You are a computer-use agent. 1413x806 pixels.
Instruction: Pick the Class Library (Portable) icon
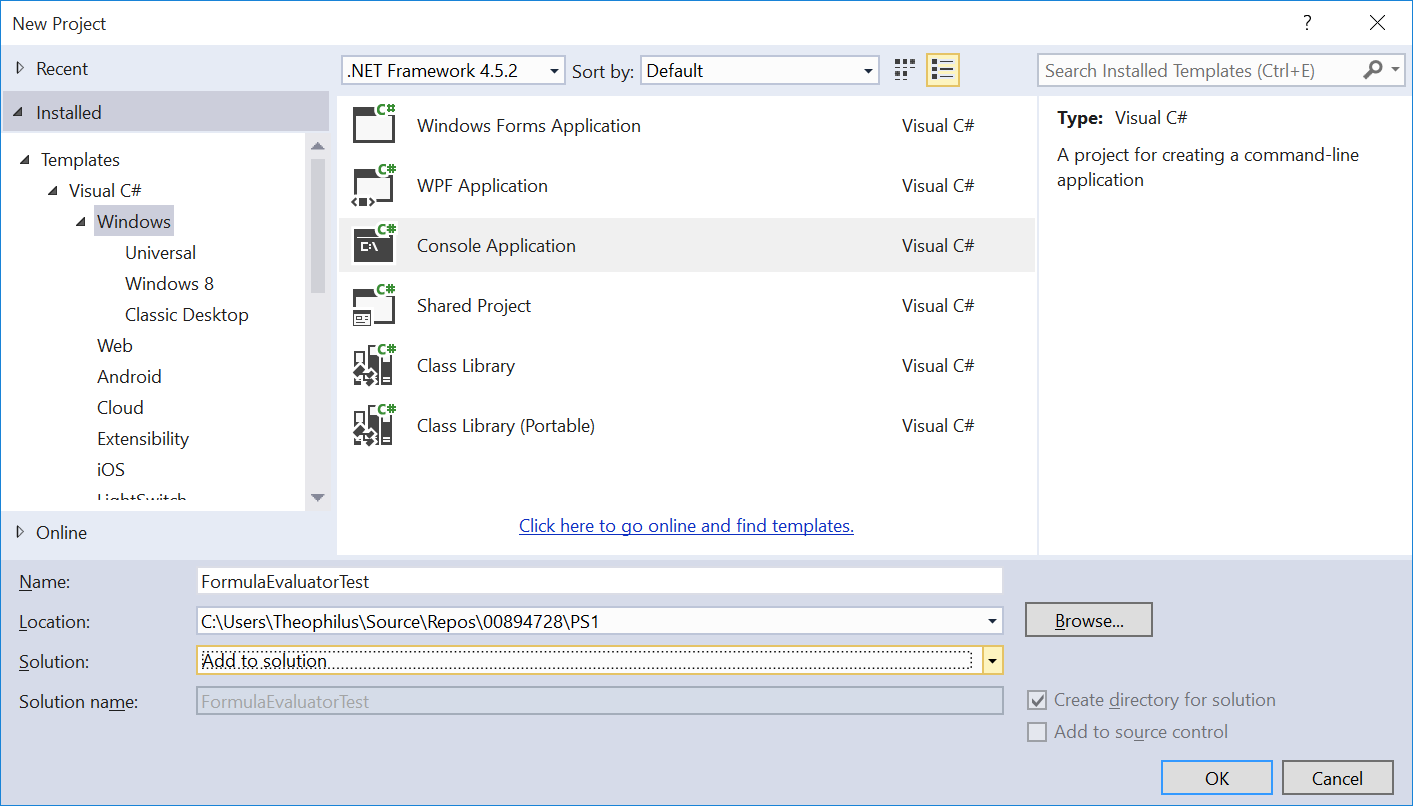click(x=375, y=425)
